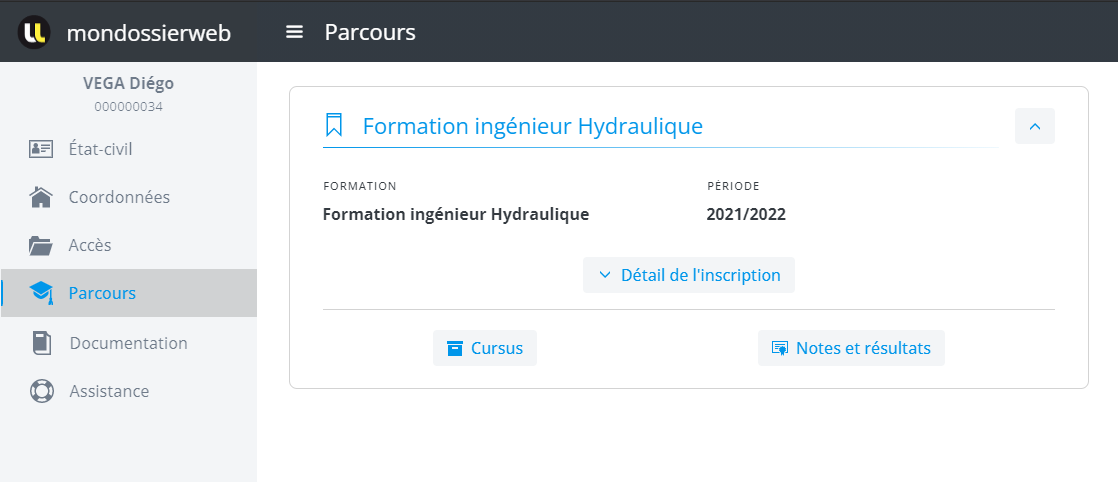Image resolution: width=1118 pixels, height=482 pixels.
Task: Select Assistance in the sidebar
Action: 109,391
